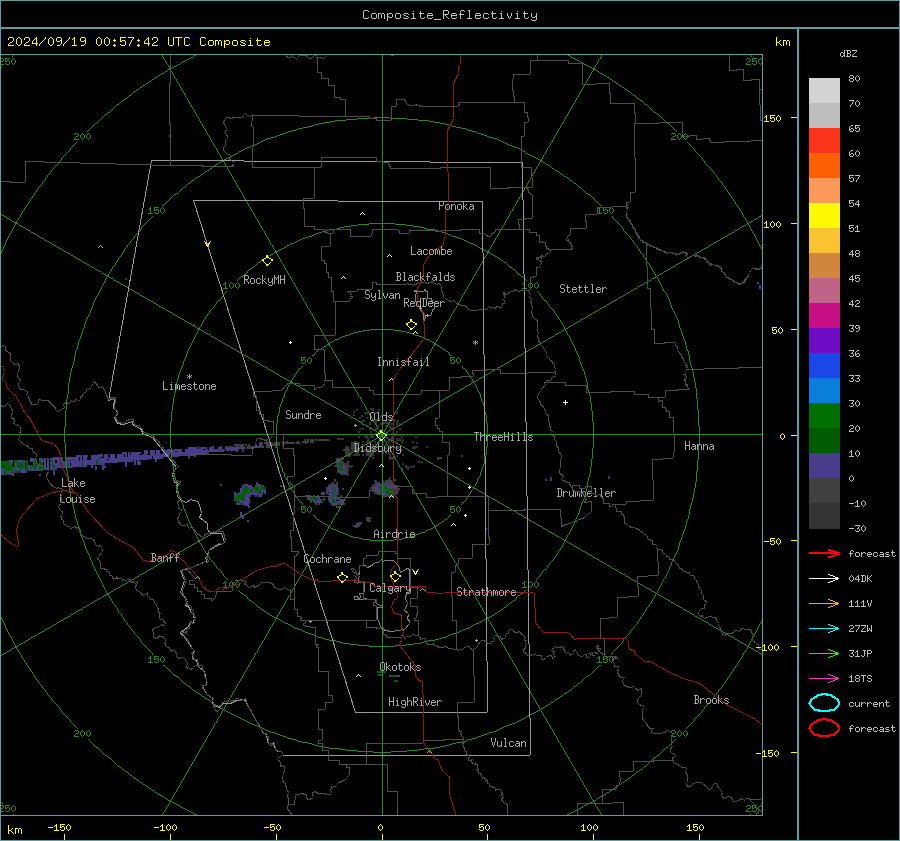Click the Sylvan label on map

coord(382,295)
